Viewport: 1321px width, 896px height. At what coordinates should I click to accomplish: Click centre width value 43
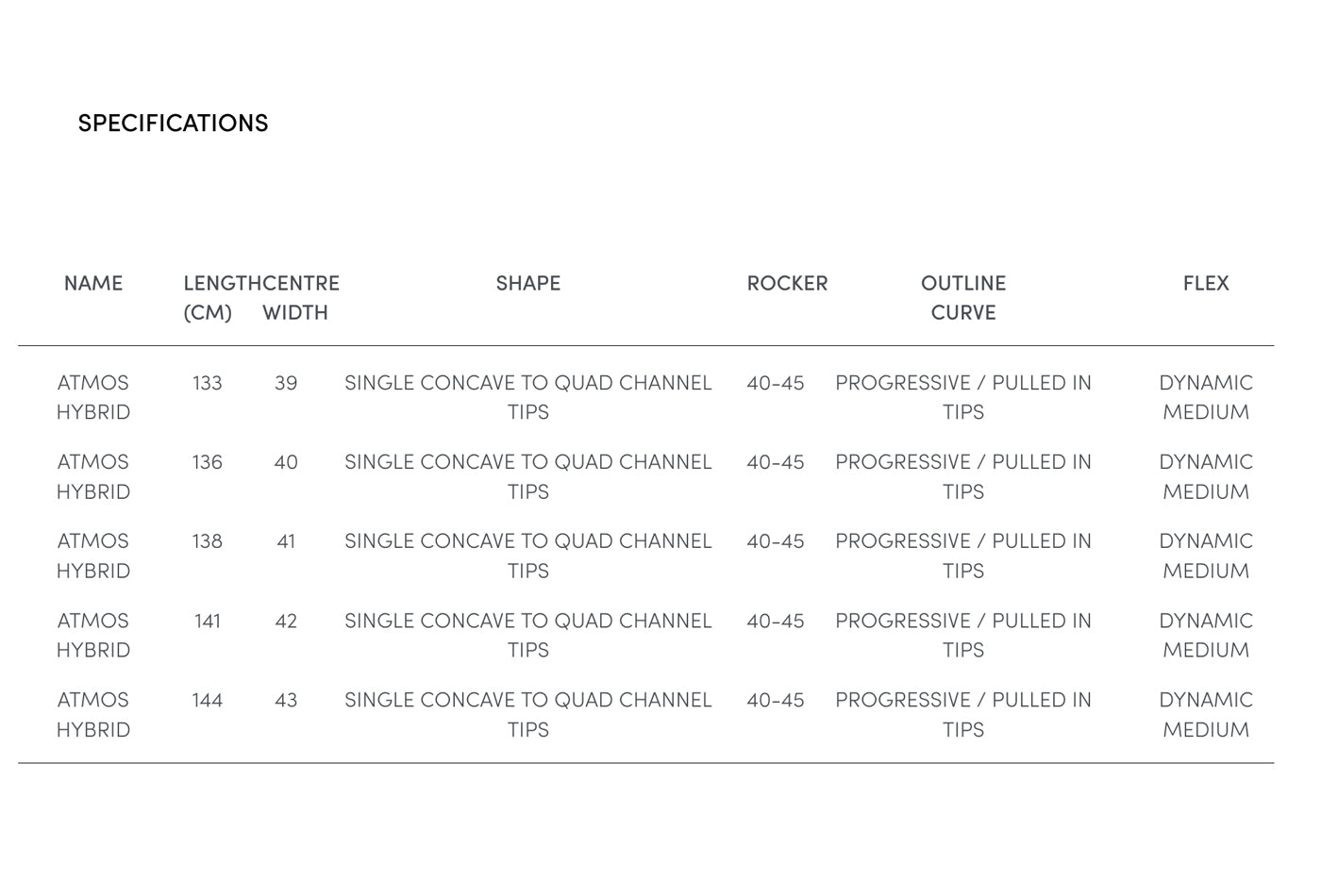[x=286, y=701]
